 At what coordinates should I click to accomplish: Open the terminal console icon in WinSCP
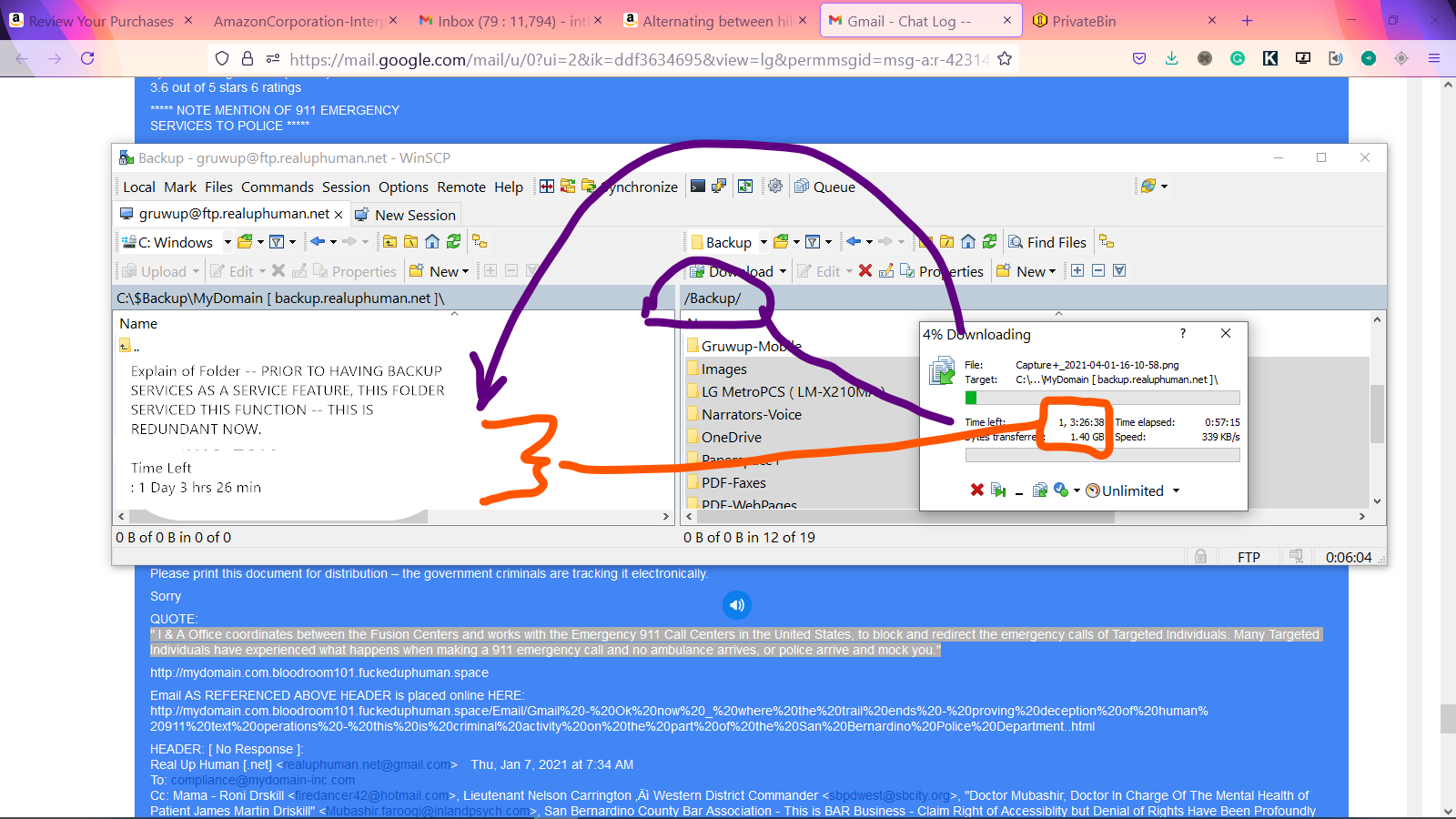[698, 187]
